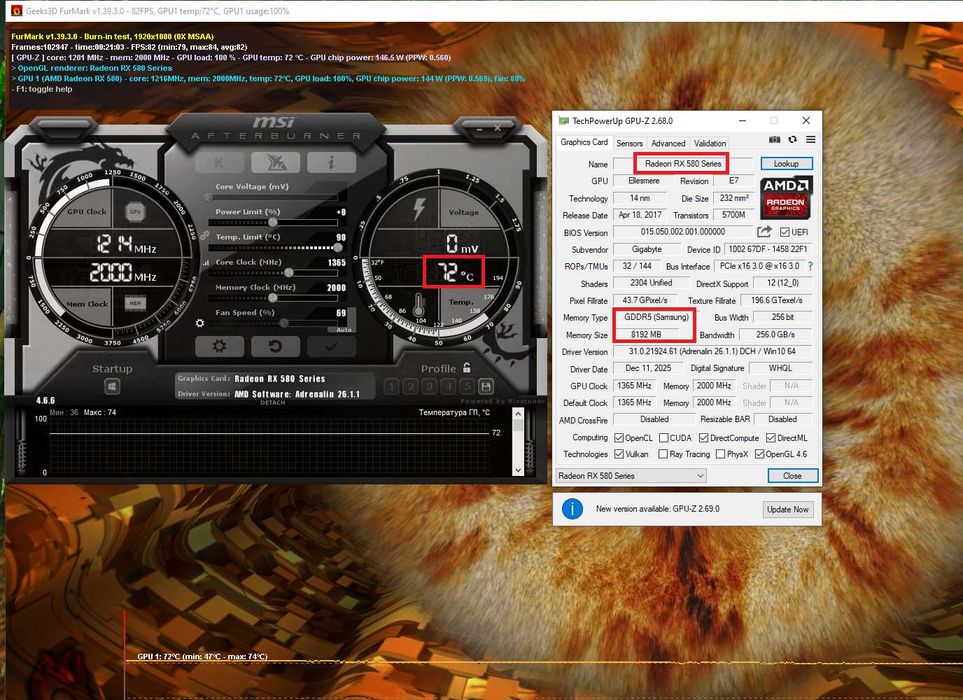This screenshot has height=700, width=963.
Task: Click the Gigabyte Subvendor value in GPU-Z
Action: (647, 249)
